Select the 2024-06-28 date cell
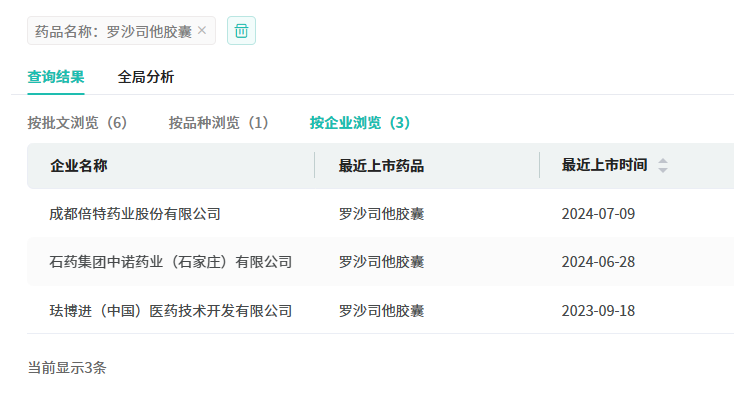Image resolution: width=734 pixels, height=410 pixels. click(x=598, y=262)
